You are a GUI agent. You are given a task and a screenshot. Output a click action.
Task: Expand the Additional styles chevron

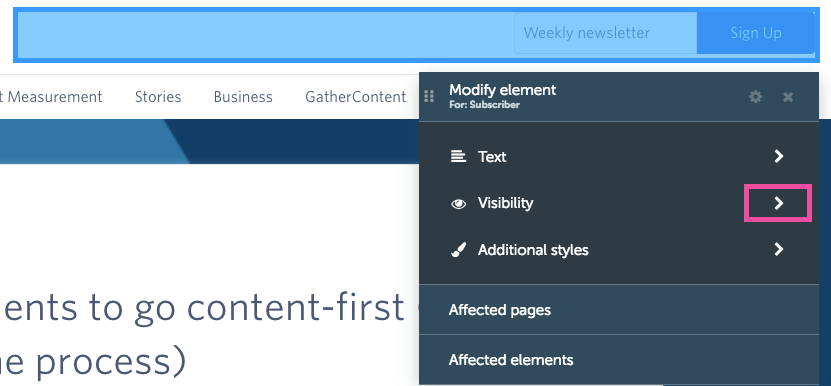point(779,249)
